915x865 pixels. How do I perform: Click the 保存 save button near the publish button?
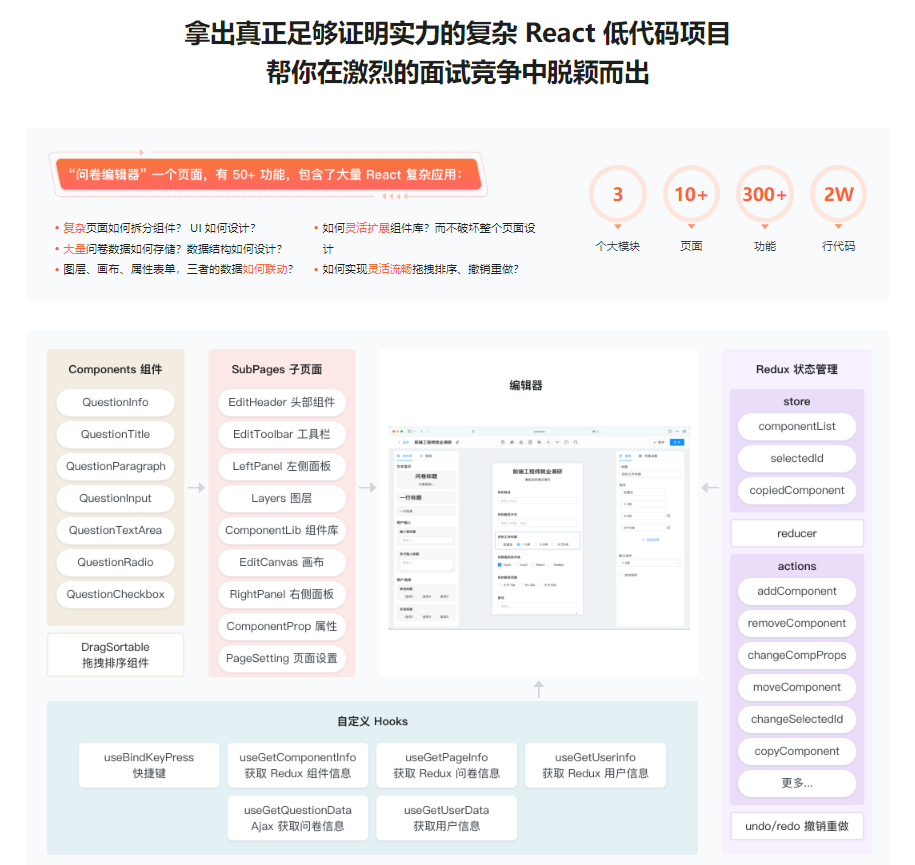click(658, 442)
